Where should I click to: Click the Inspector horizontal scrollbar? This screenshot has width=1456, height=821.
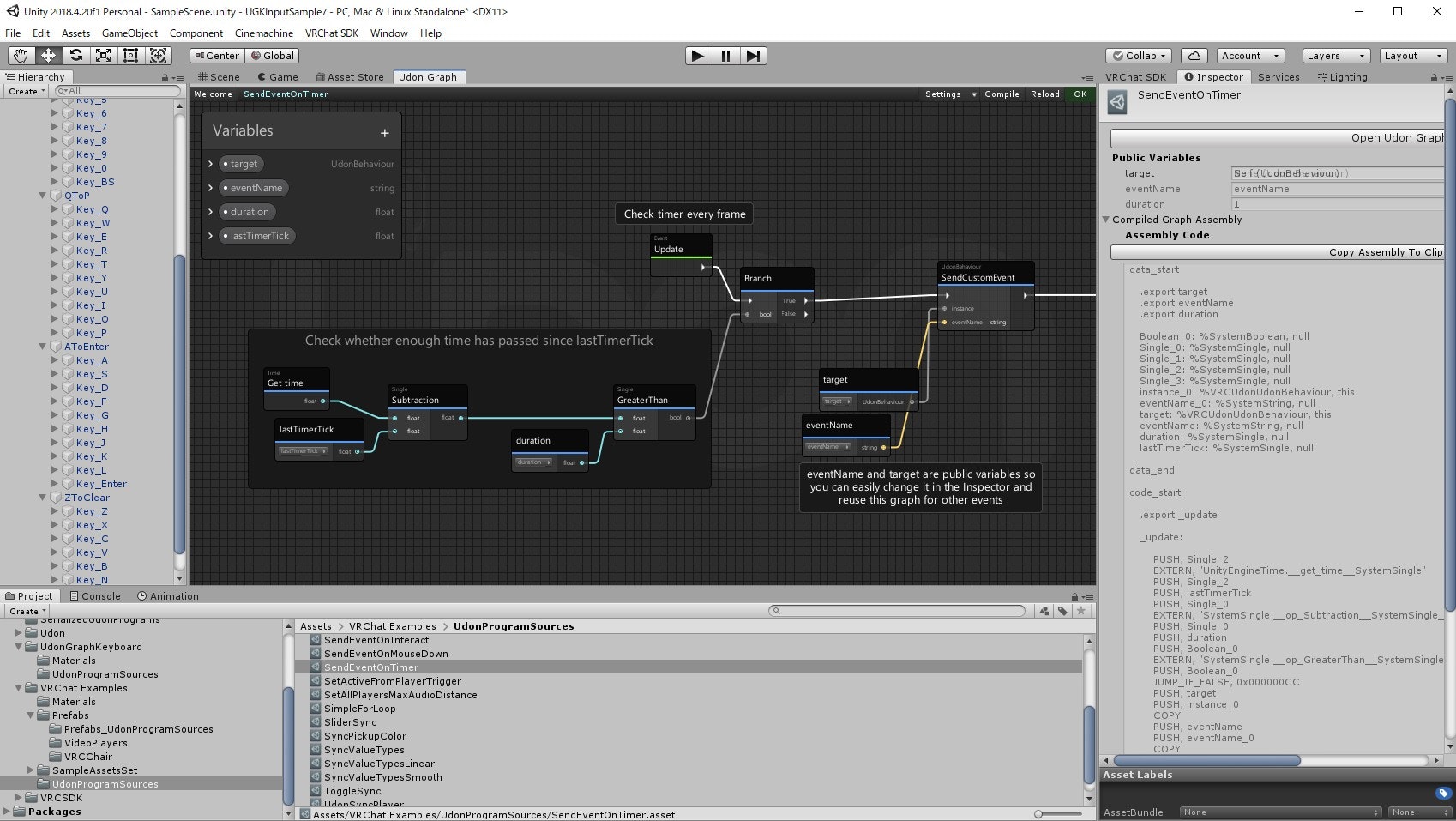tap(1207, 761)
